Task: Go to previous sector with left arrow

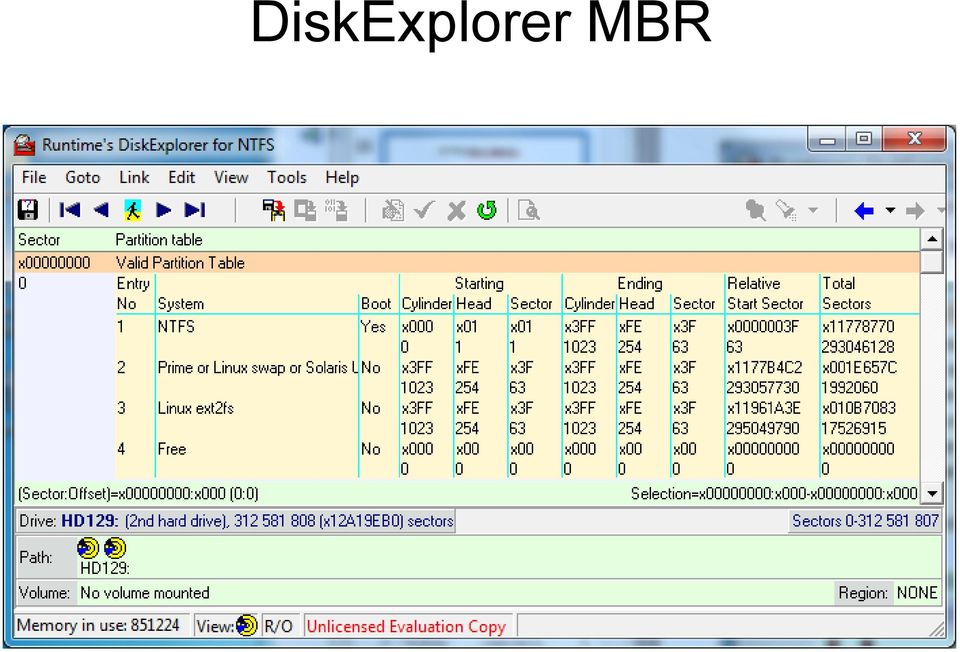Action: coord(102,210)
